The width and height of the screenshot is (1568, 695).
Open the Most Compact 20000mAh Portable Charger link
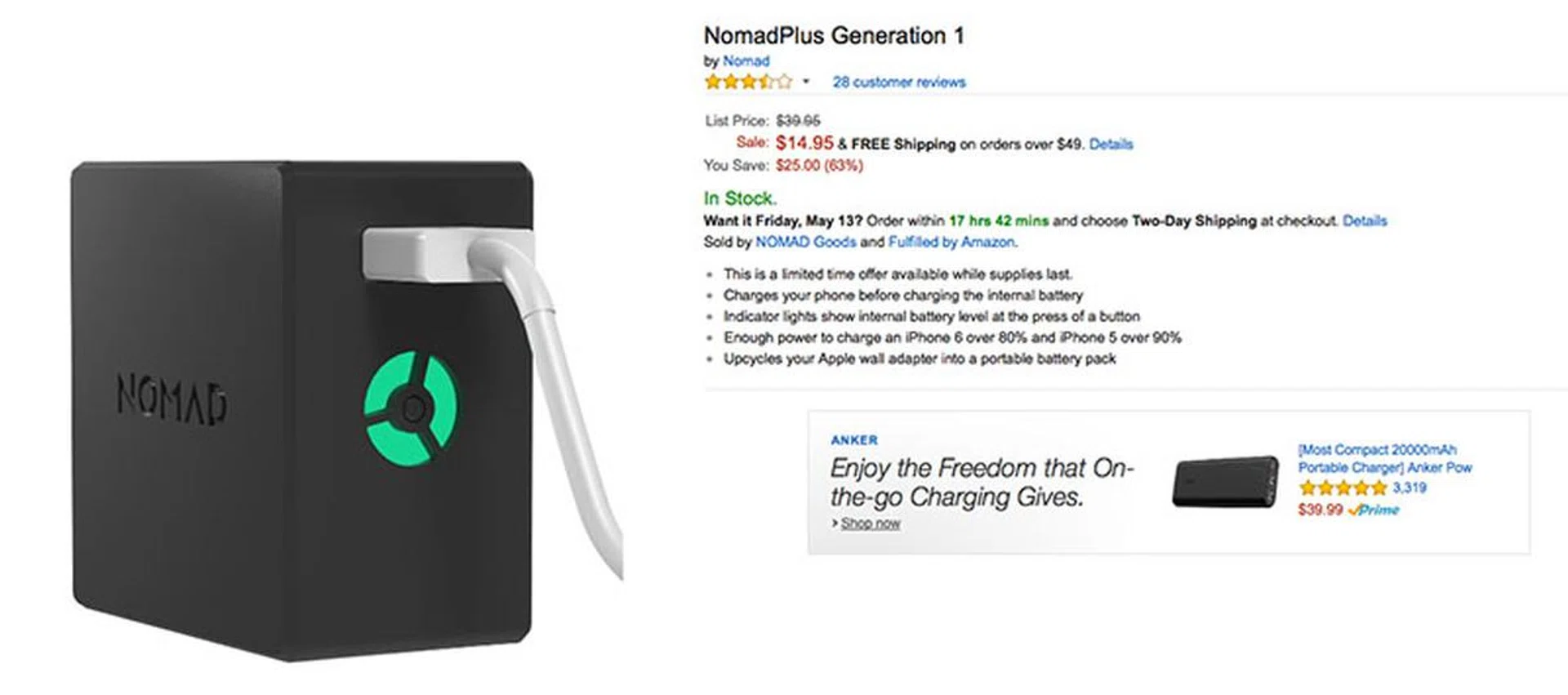click(1384, 458)
